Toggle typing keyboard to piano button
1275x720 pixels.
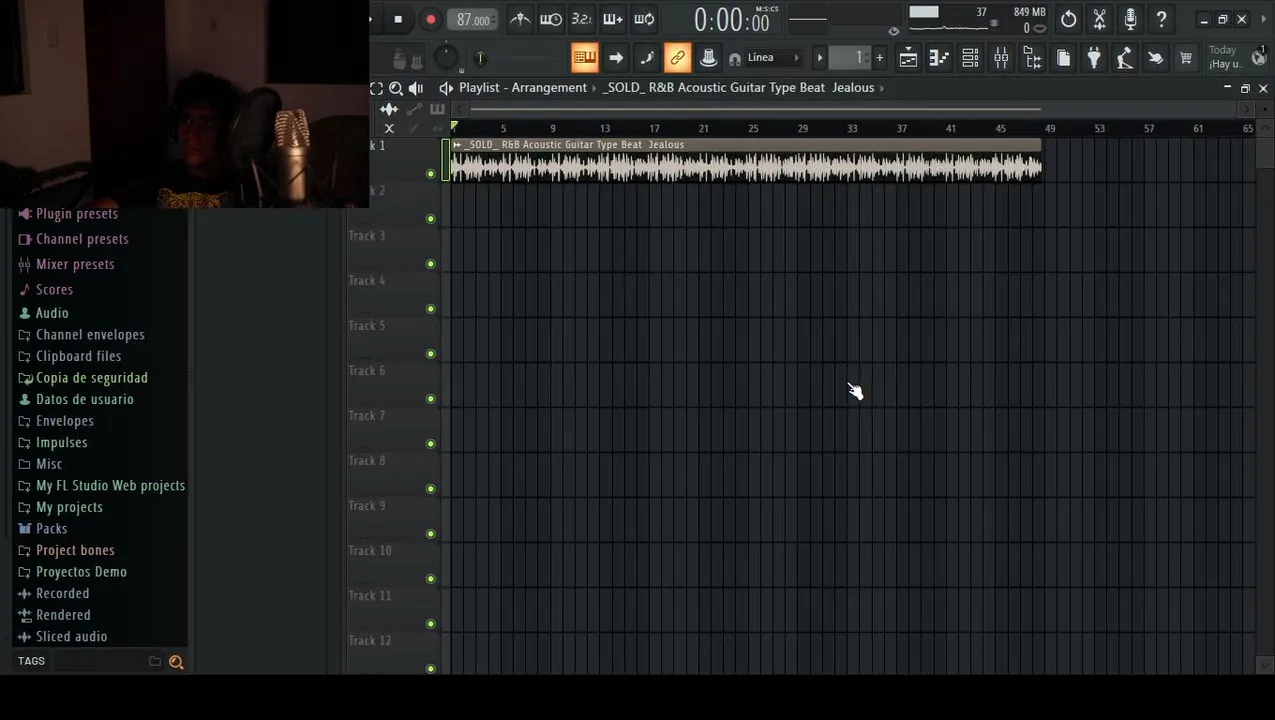[x=585, y=58]
